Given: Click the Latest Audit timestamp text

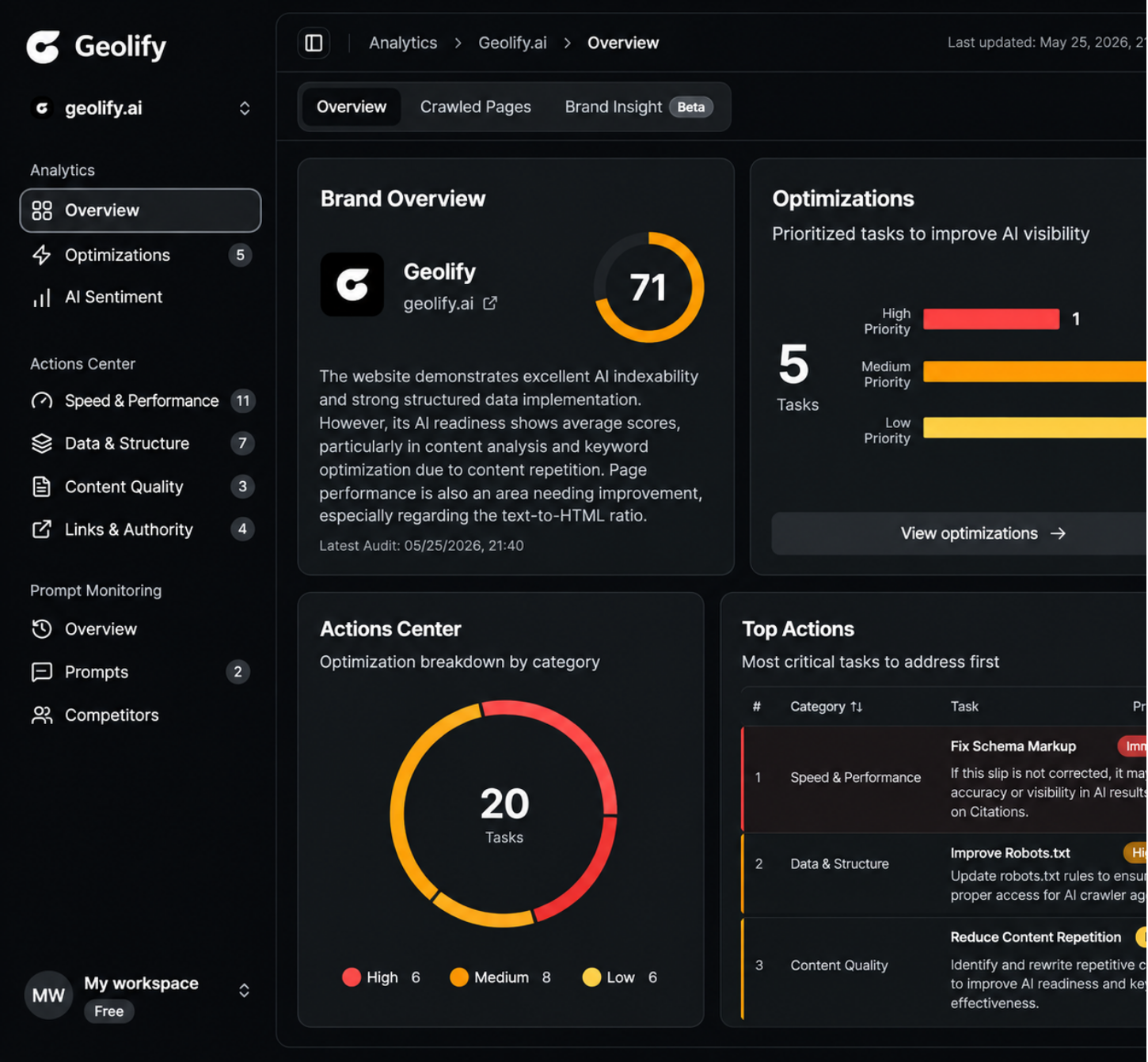Looking at the screenshot, I should [421, 546].
